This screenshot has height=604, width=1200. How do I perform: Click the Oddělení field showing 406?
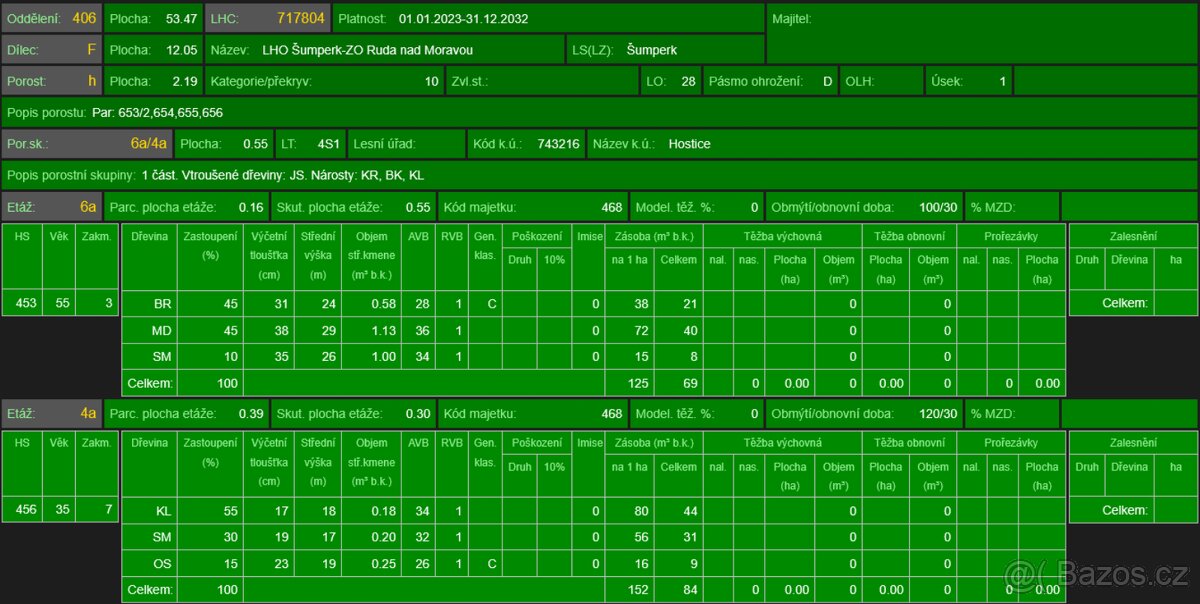pos(52,18)
